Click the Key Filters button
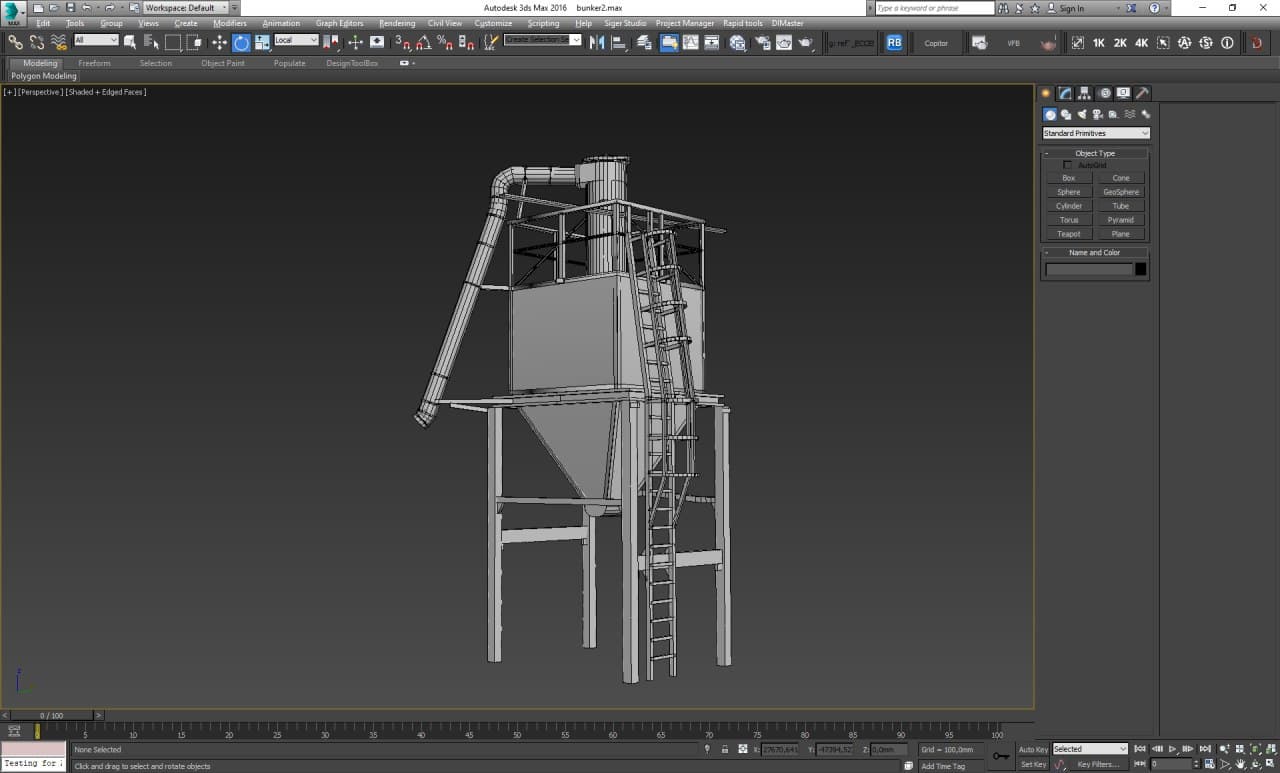1280x773 pixels. 1097,764
